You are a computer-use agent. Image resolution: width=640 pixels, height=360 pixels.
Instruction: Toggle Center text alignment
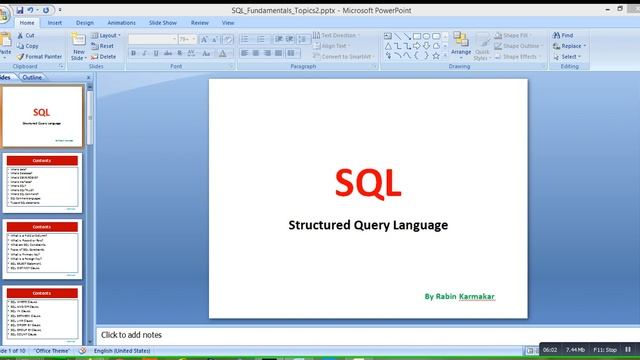click(x=256, y=53)
